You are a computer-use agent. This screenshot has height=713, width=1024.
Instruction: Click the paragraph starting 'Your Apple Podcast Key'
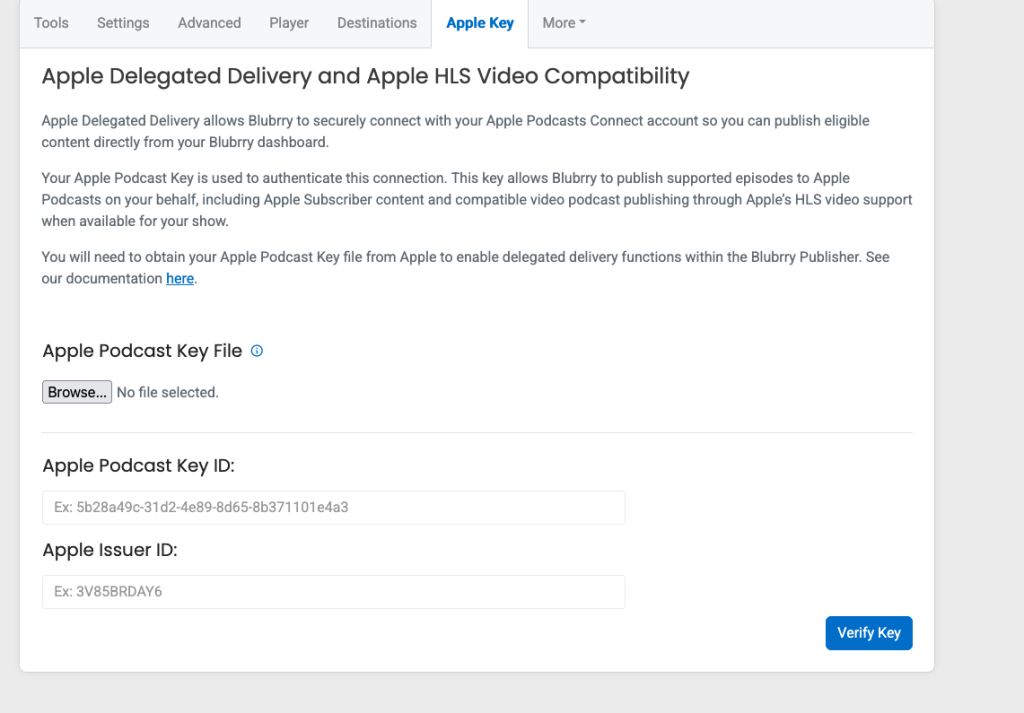pyautogui.click(x=477, y=199)
